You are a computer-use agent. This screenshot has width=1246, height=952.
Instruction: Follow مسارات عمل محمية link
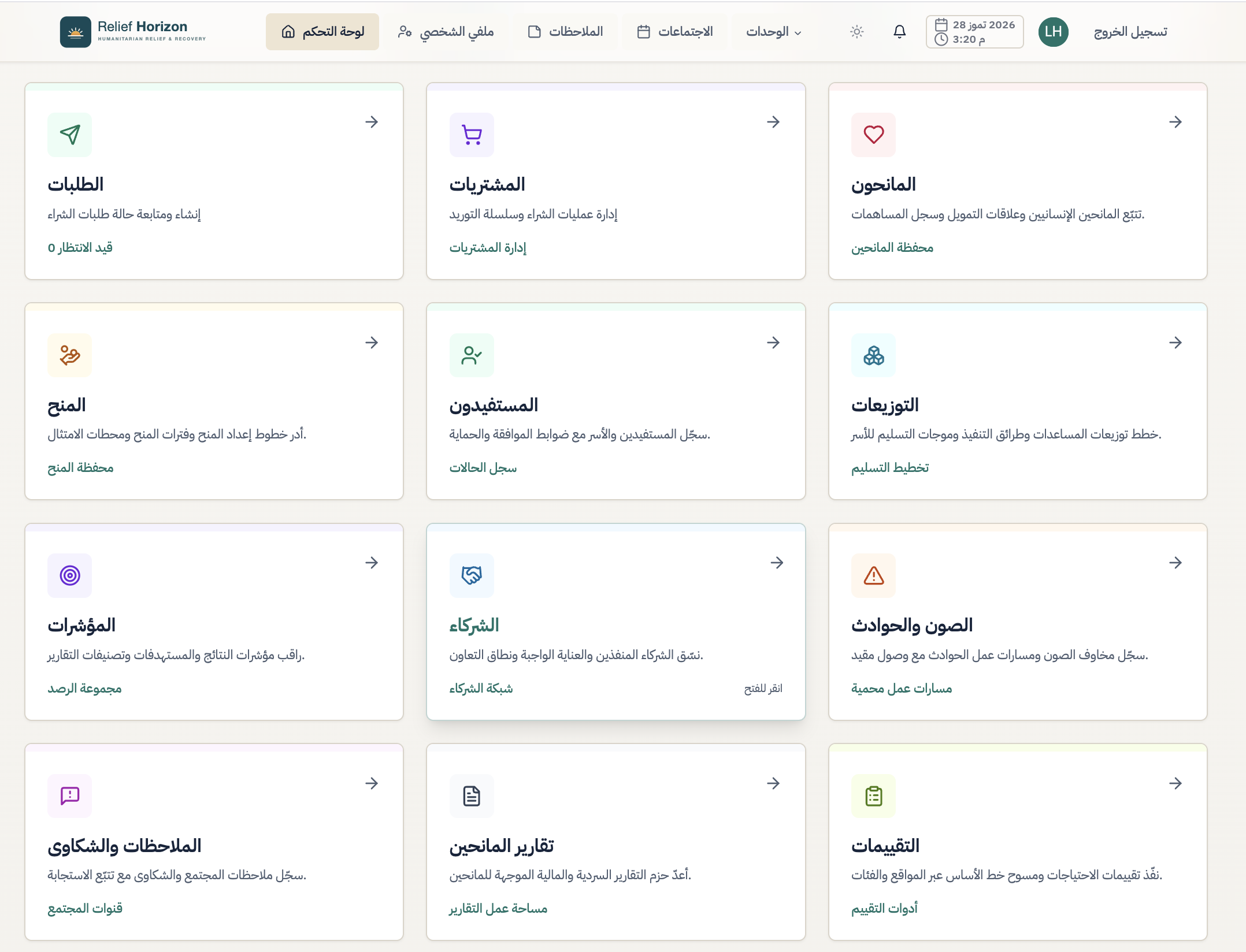click(902, 689)
